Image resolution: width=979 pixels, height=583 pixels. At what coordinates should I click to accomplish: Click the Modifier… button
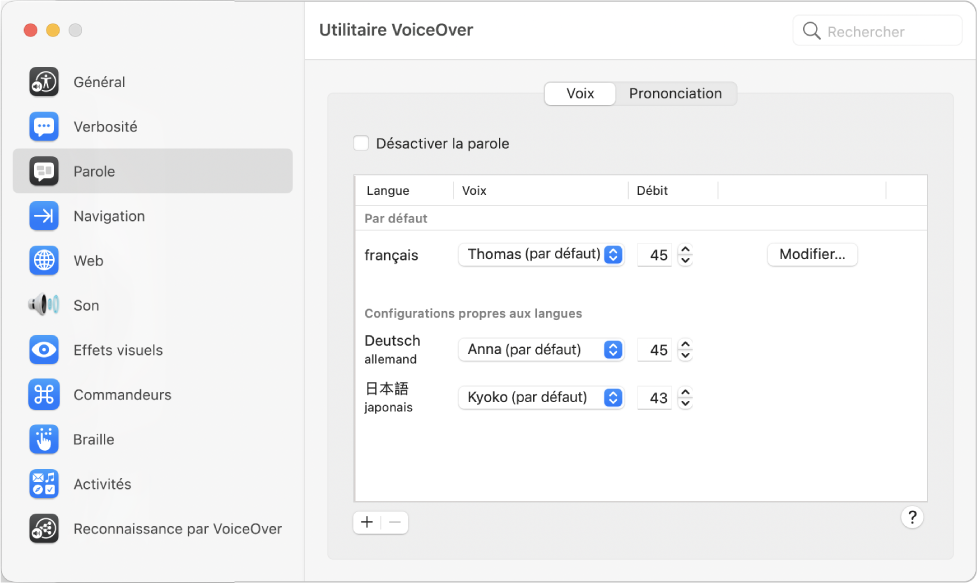click(x=812, y=255)
